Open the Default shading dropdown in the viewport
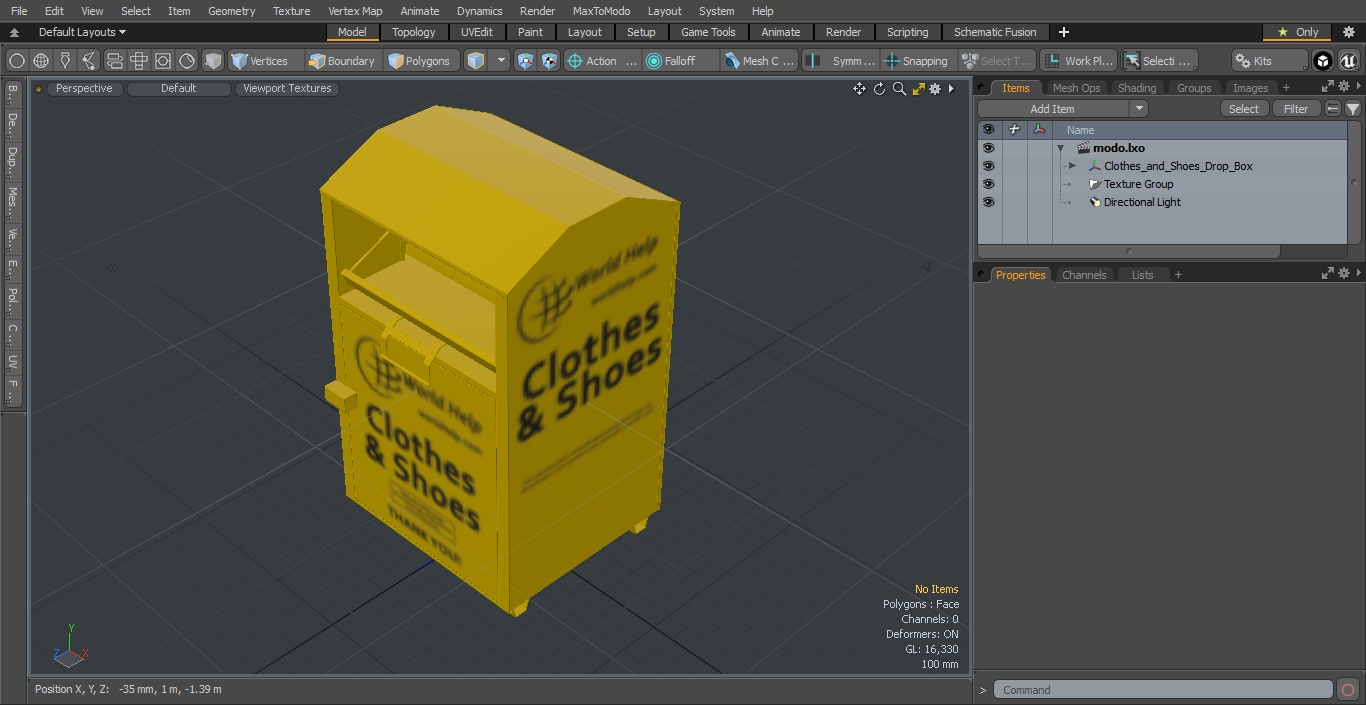The width and height of the screenshot is (1366, 705). pyautogui.click(x=179, y=89)
